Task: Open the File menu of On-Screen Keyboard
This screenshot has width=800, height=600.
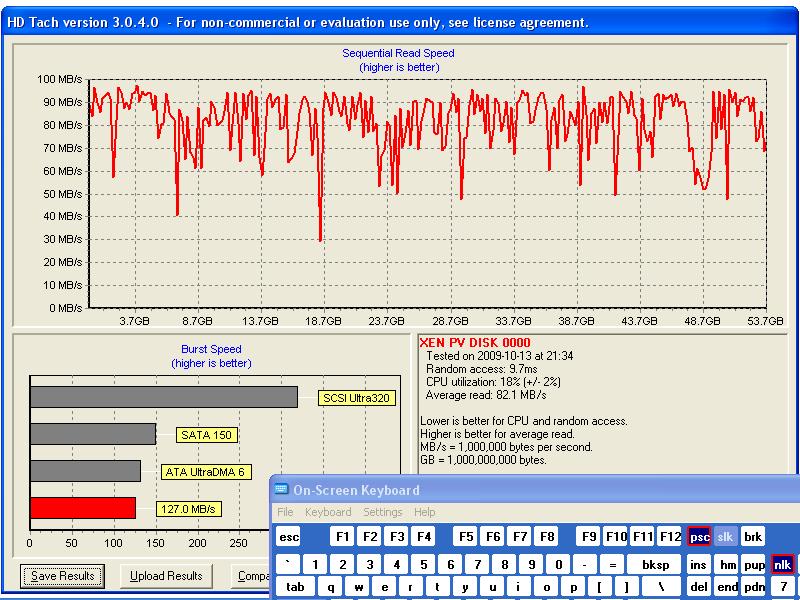Action: coord(285,512)
